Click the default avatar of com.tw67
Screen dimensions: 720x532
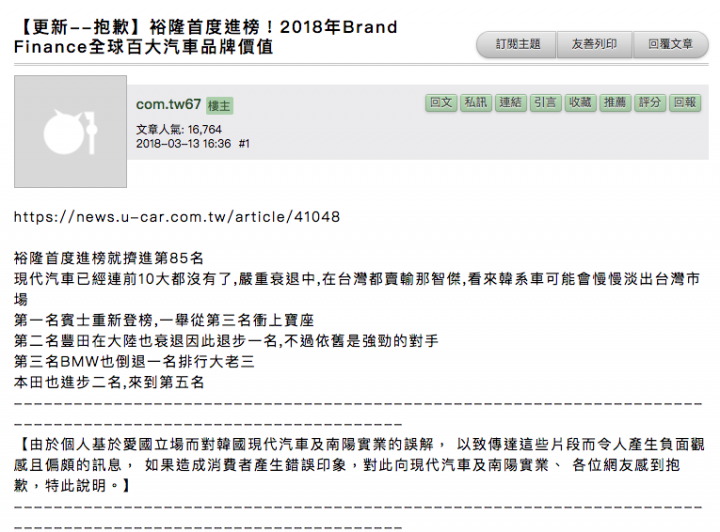click(70, 131)
